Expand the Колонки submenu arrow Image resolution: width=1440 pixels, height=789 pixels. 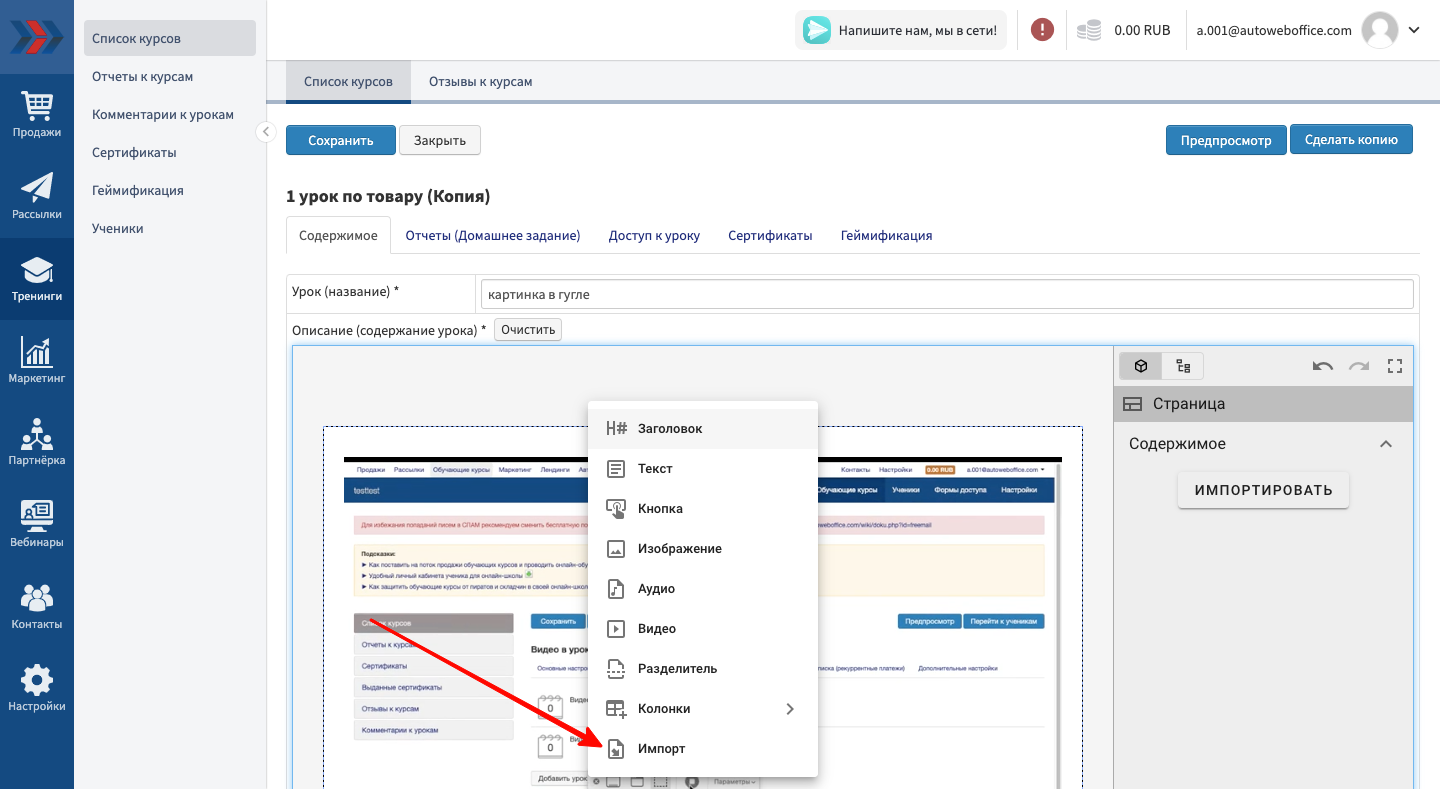(x=790, y=709)
